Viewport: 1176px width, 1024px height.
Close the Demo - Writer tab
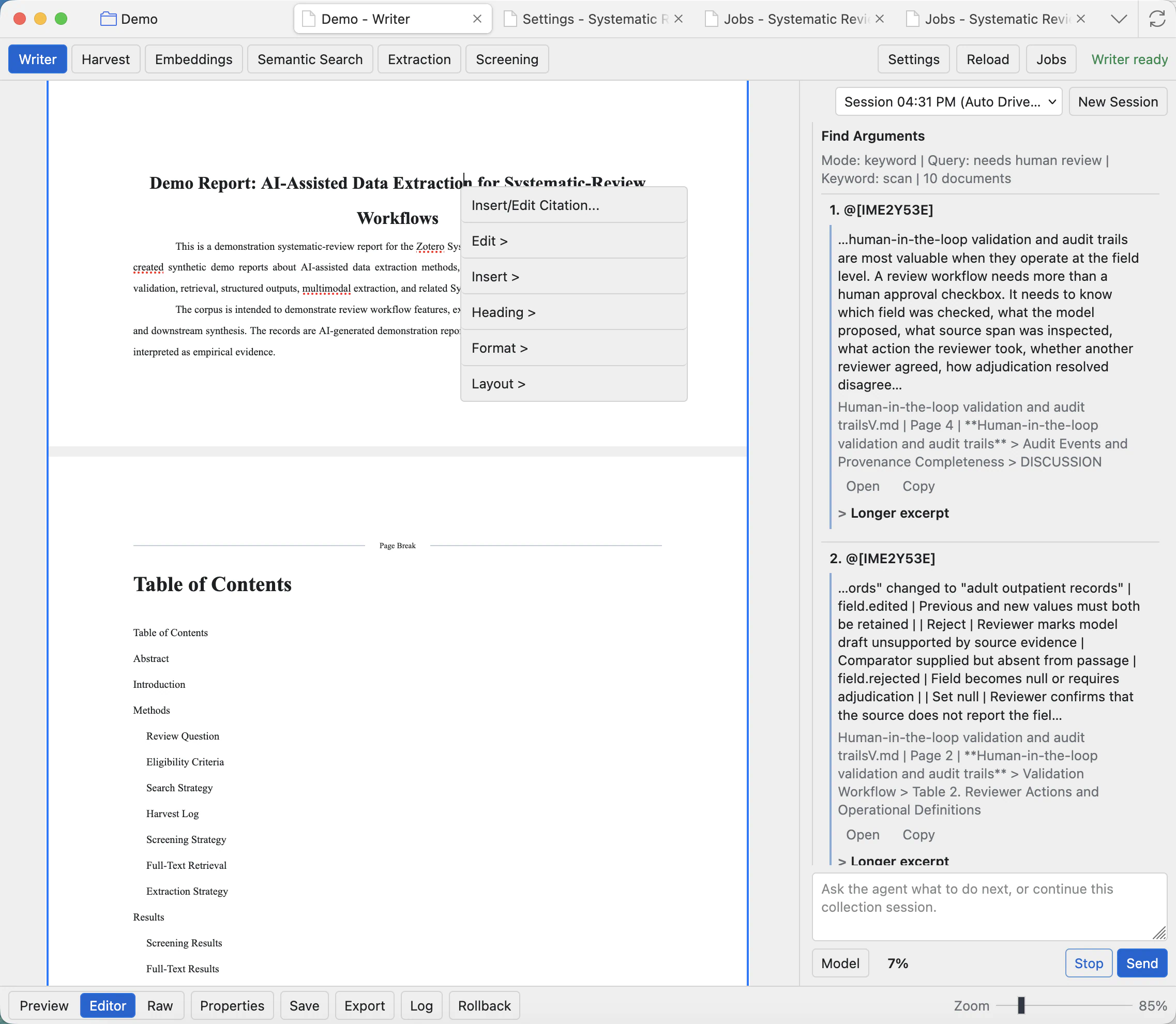point(477,19)
